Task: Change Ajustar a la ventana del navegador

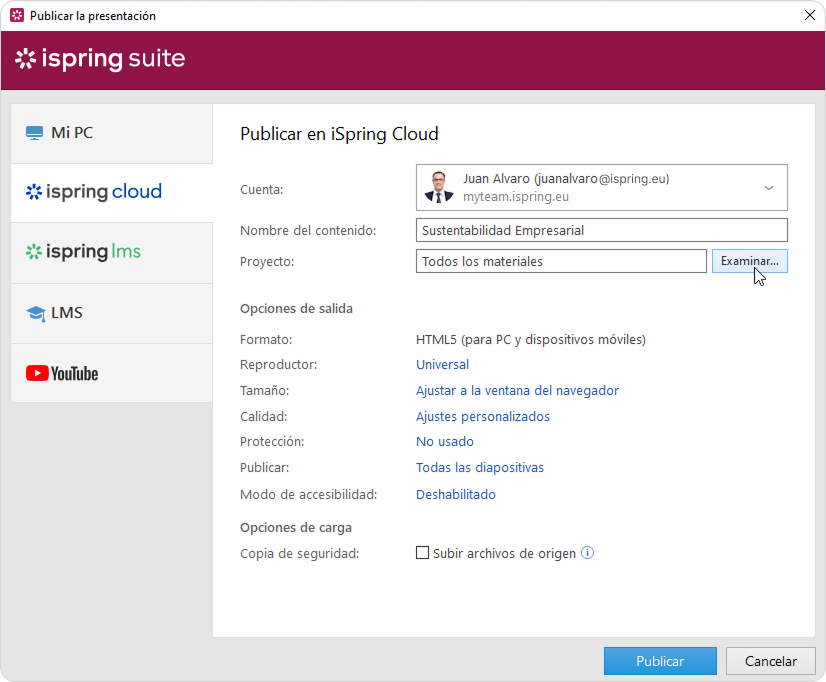Action: pos(517,391)
